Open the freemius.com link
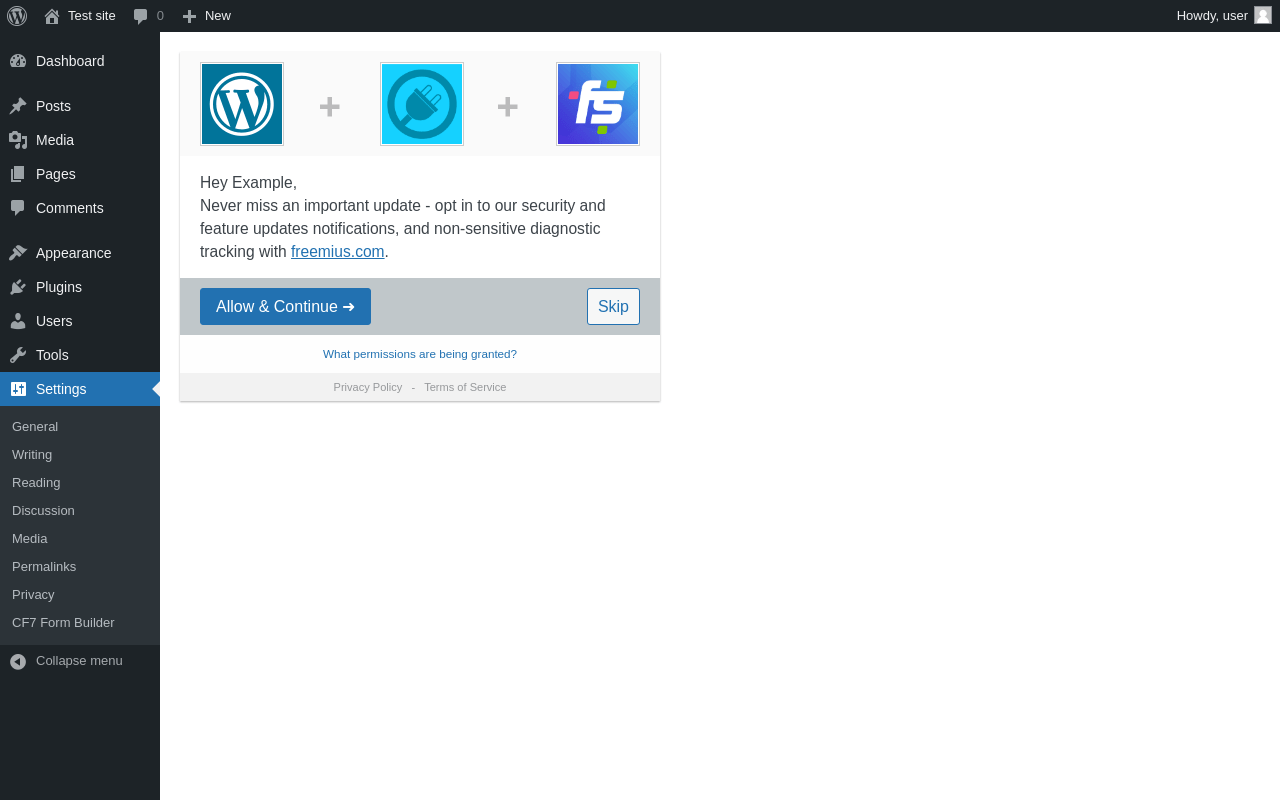The image size is (1280, 800). (x=338, y=252)
